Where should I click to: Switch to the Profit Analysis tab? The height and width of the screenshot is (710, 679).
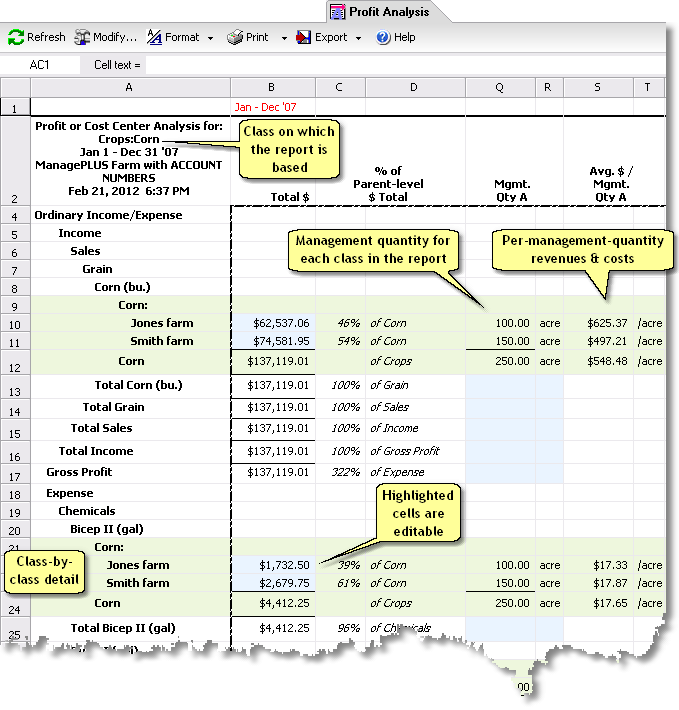click(388, 12)
